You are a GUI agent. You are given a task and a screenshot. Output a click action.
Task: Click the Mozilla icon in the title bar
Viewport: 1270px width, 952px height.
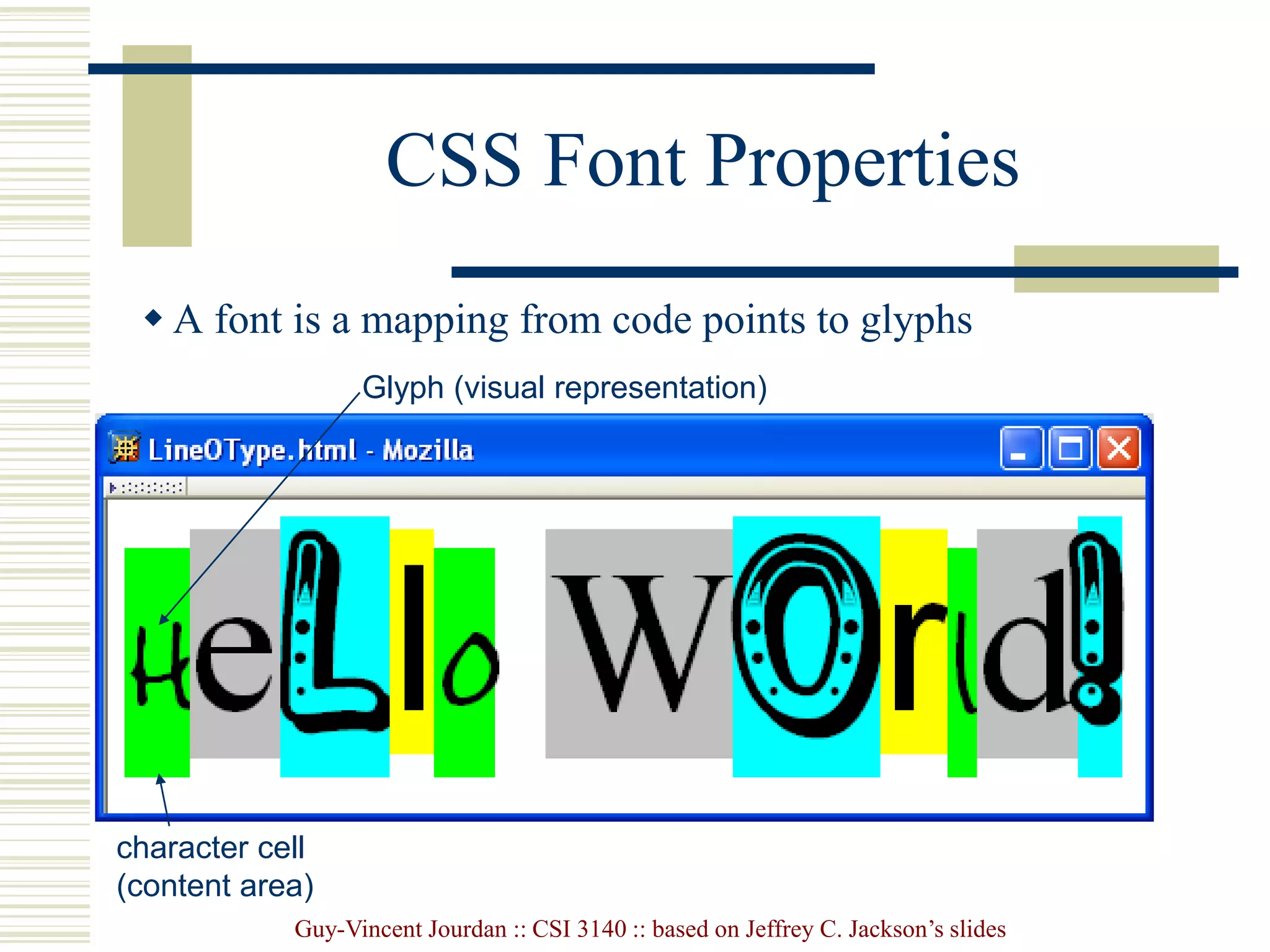125,447
